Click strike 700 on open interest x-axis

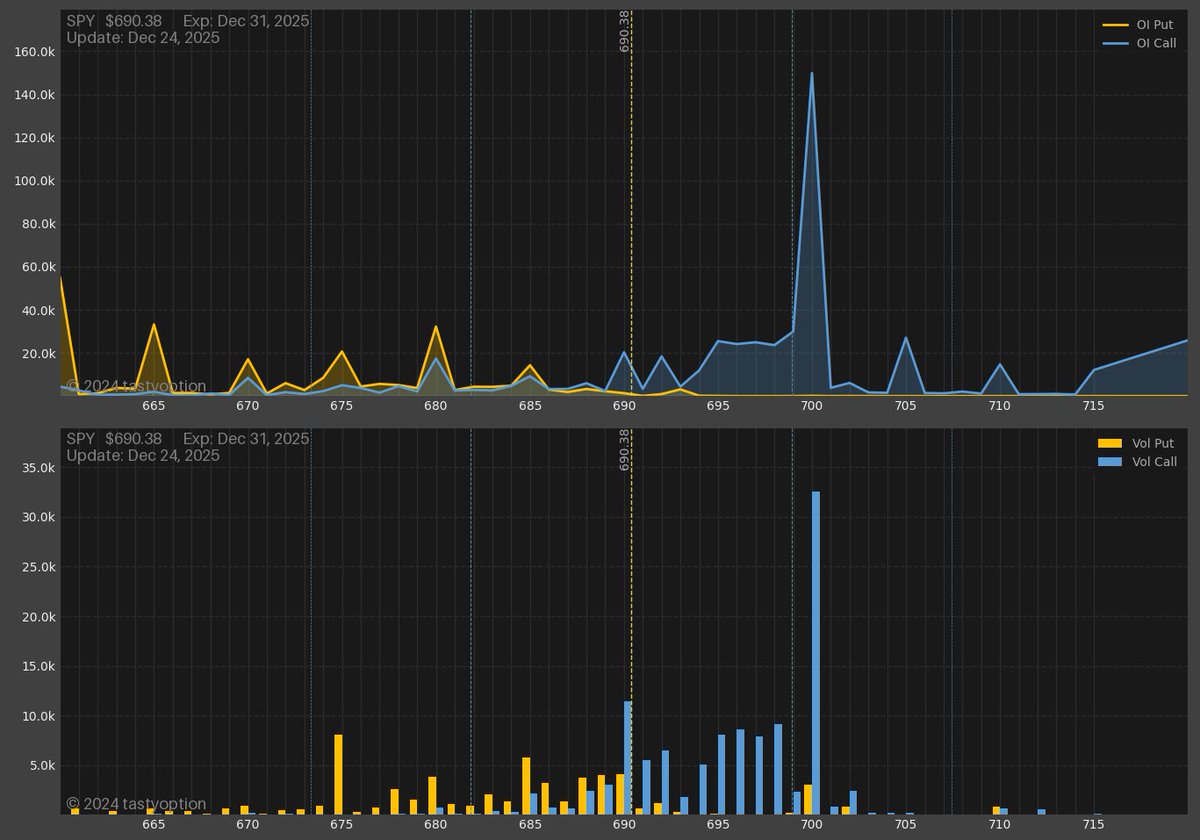[x=811, y=406]
